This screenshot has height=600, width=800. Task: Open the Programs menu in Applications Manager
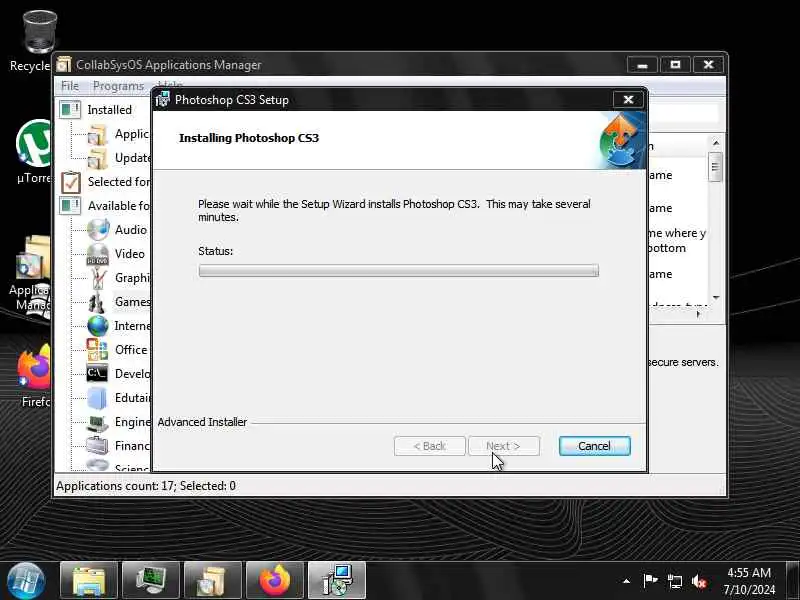point(118,86)
